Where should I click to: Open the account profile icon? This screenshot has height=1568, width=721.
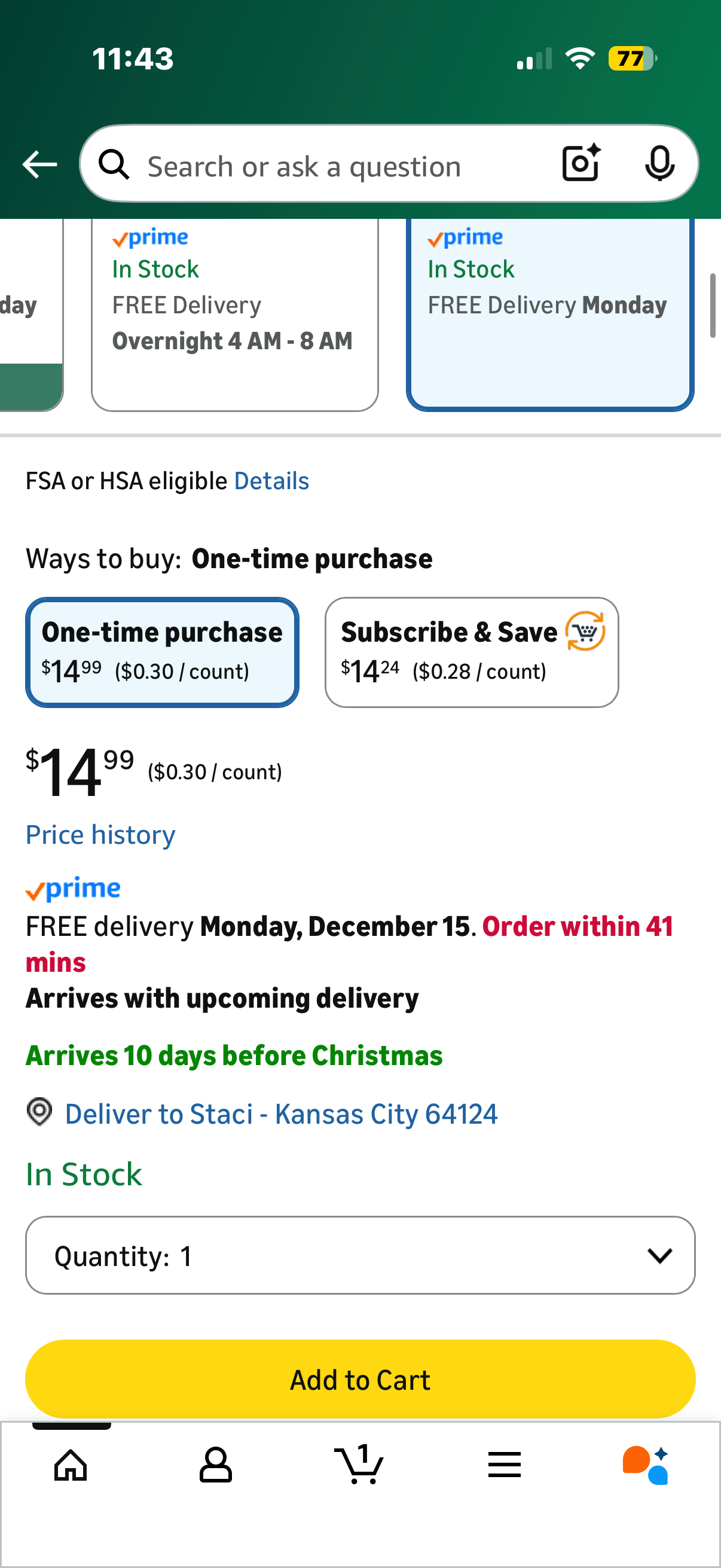(215, 1465)
